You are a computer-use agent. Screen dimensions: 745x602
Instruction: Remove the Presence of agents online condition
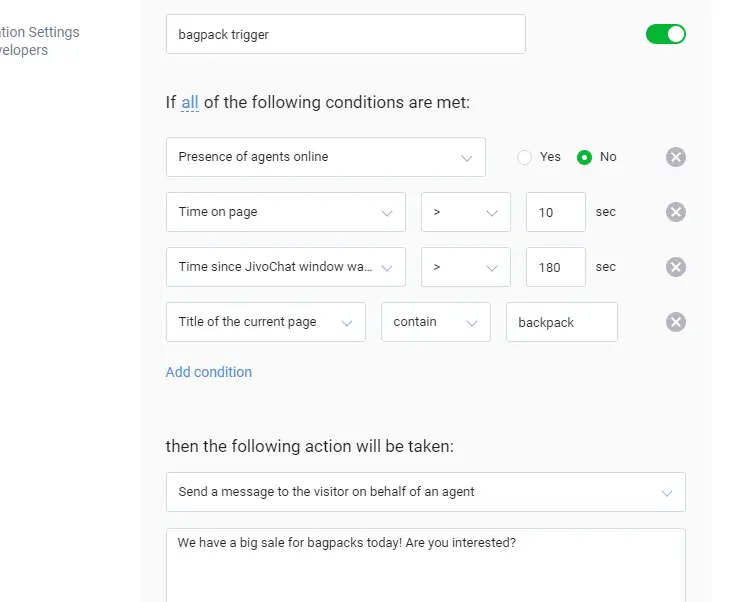(676, 157)
